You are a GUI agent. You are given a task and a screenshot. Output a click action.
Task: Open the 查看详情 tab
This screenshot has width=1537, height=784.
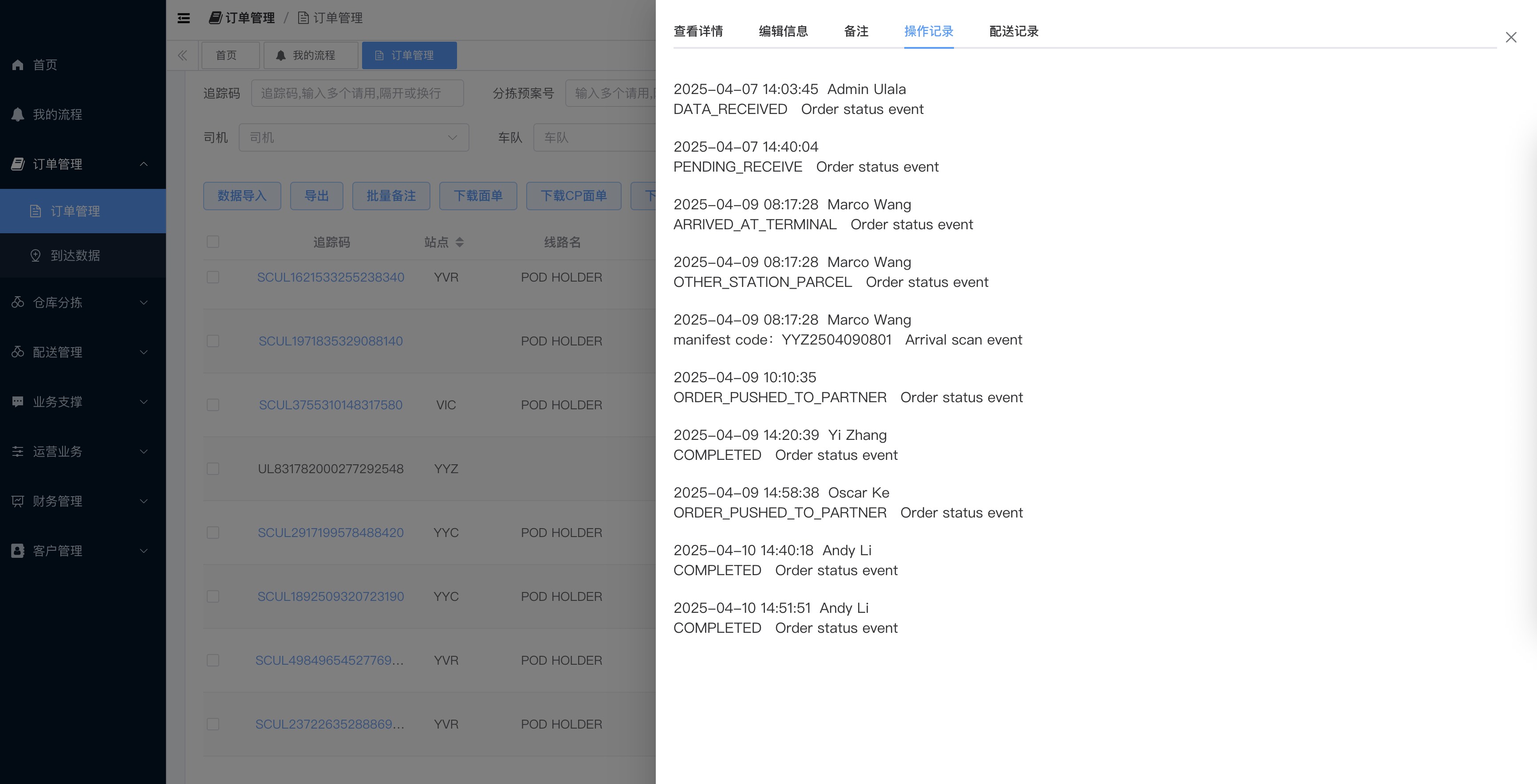tap(698, 31)
